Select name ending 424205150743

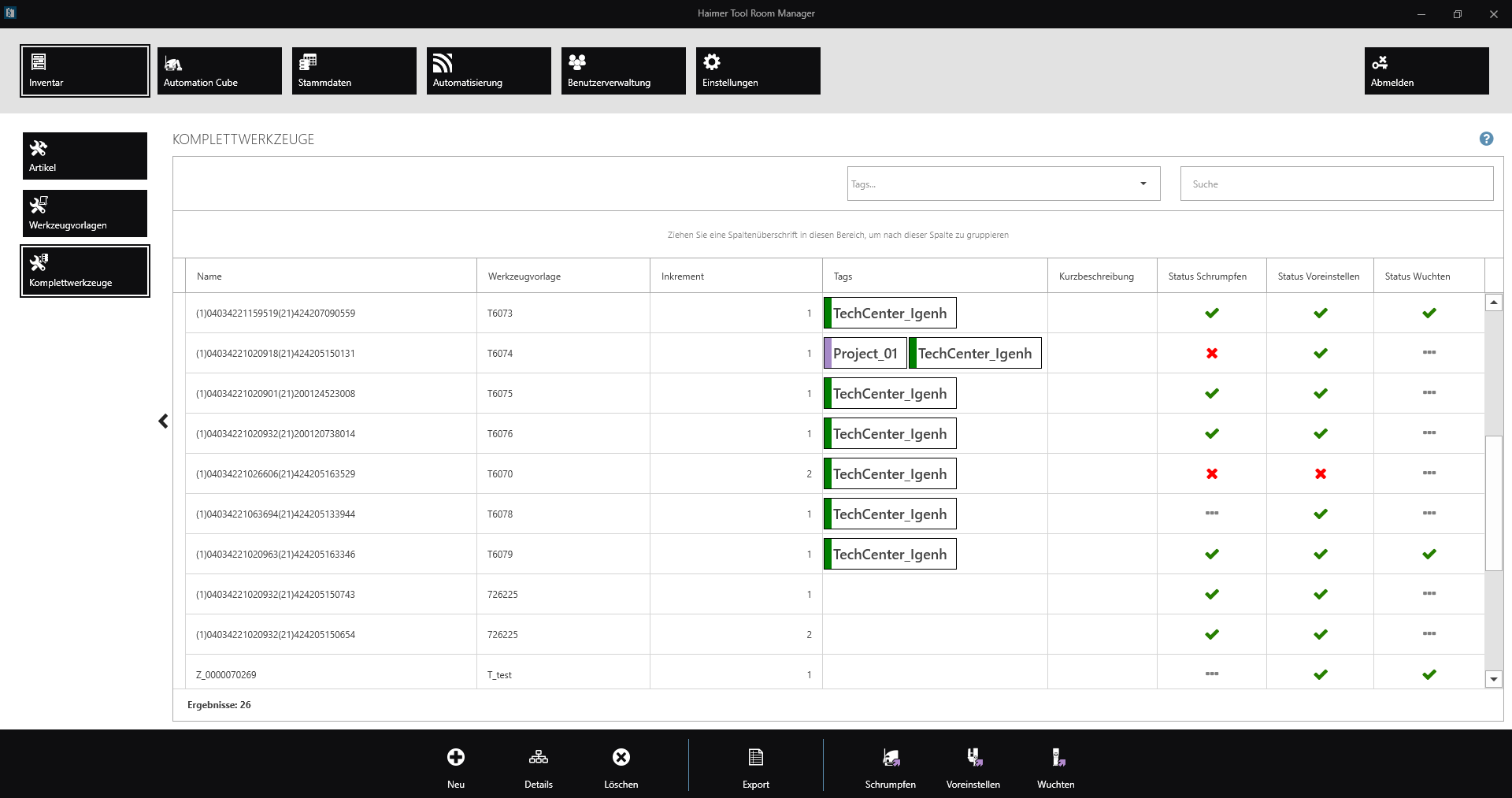(x=276, y=595)
